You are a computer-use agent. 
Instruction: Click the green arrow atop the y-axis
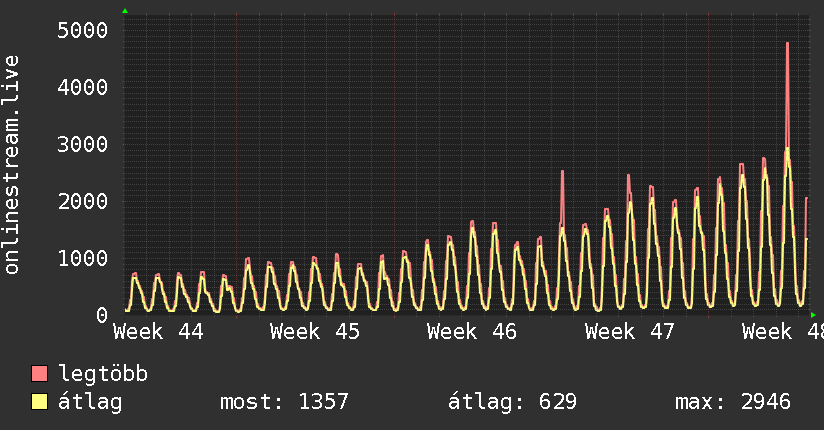(125, 11)
